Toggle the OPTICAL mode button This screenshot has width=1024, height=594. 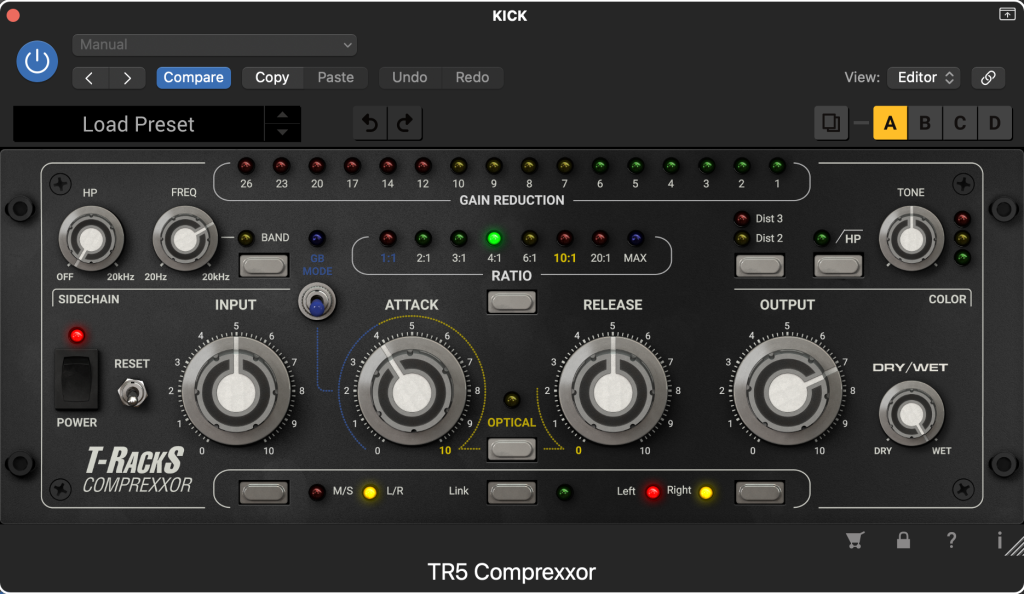point(512,449)
